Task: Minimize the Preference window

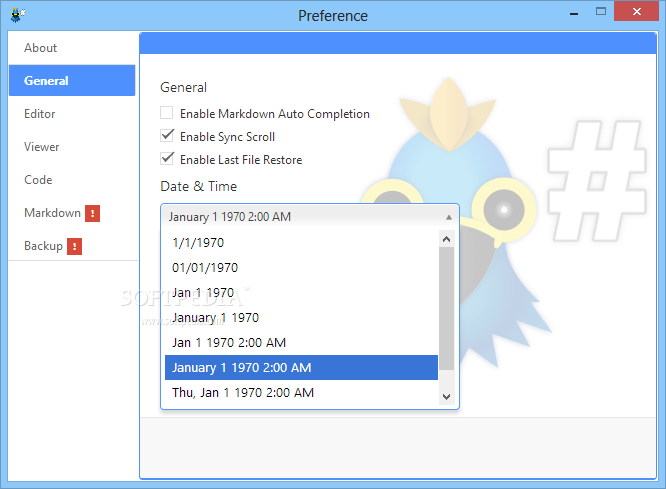Action: coord(574,13)
